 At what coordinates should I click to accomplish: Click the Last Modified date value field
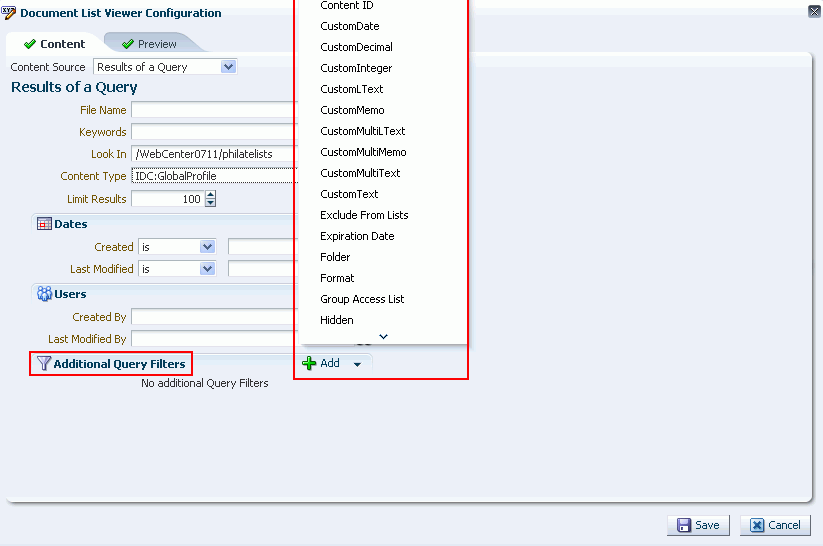[263, 269]
